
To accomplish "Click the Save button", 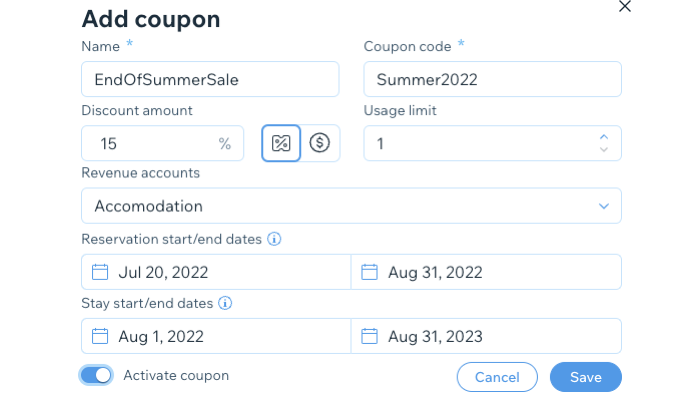I will point(586,377).
